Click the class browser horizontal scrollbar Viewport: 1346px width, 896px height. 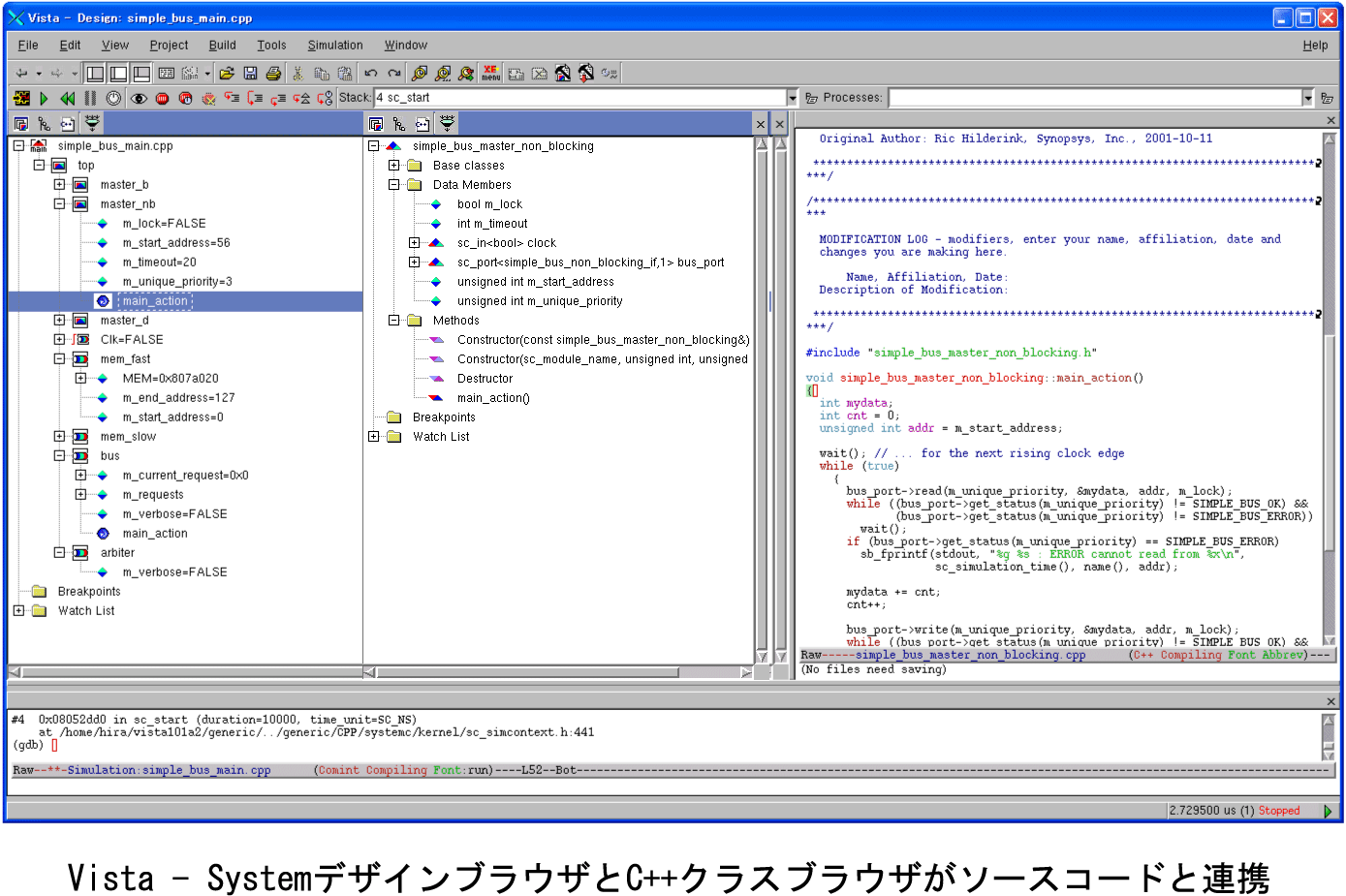(558, 672)
